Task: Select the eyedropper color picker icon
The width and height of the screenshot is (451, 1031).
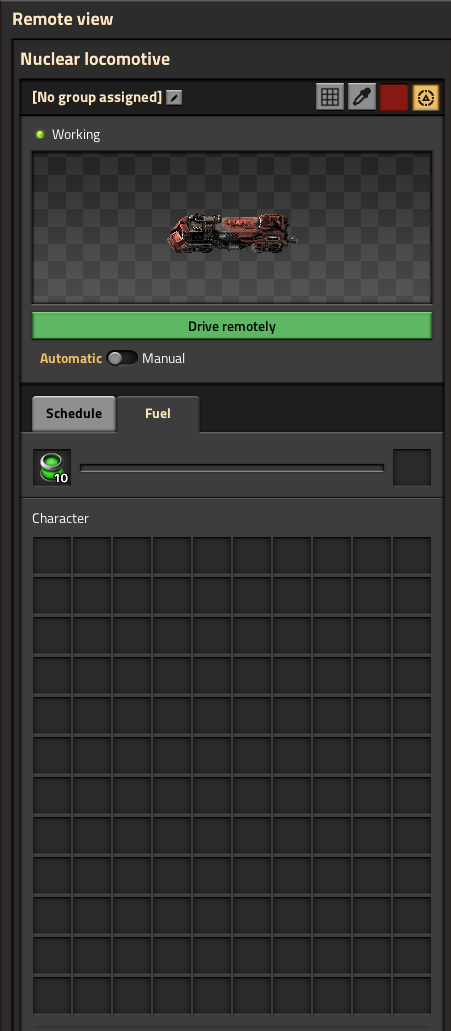Action: pos(362,97)
